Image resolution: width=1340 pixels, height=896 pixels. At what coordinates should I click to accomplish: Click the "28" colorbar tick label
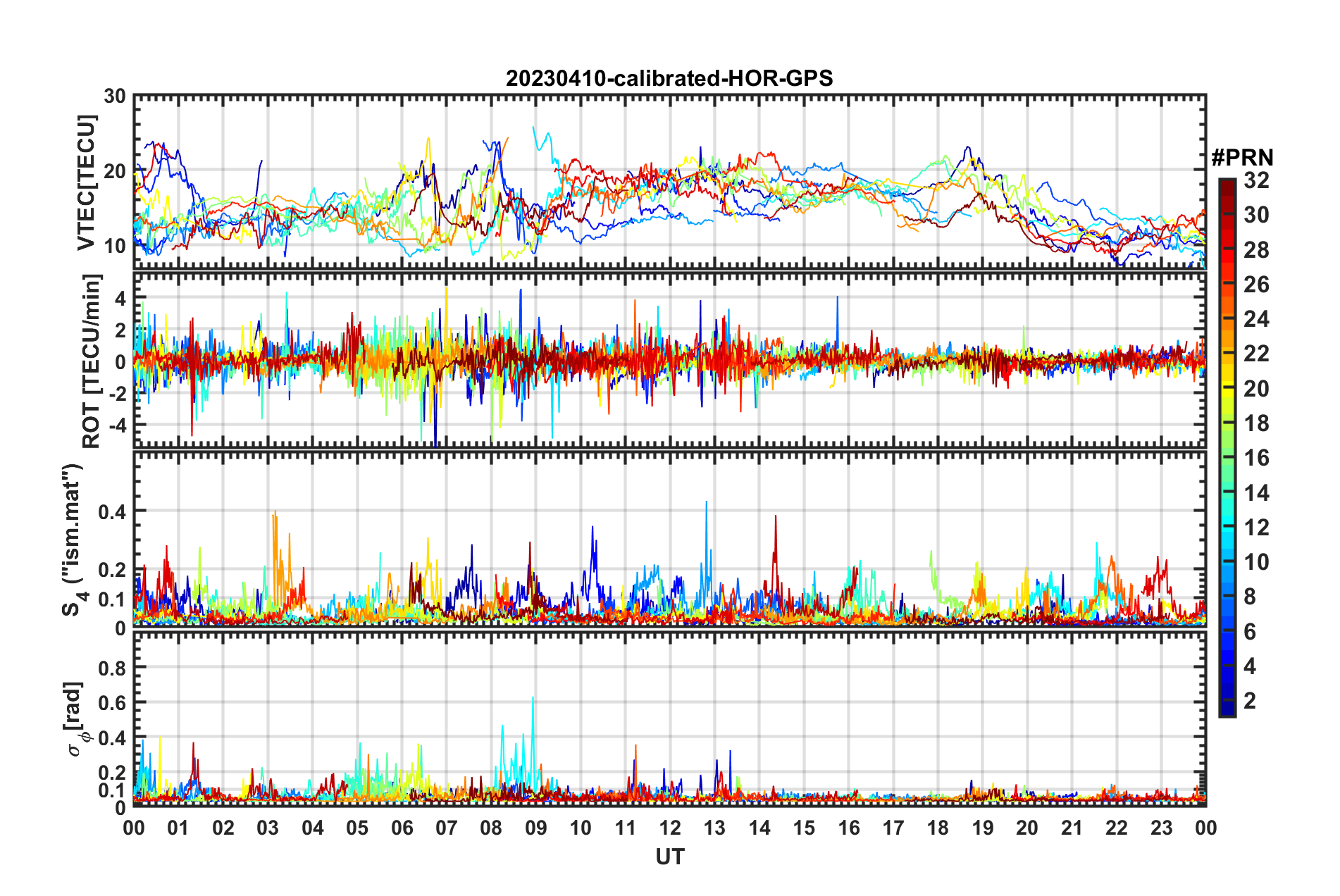pyautogui.click(x=1257, y=250)
